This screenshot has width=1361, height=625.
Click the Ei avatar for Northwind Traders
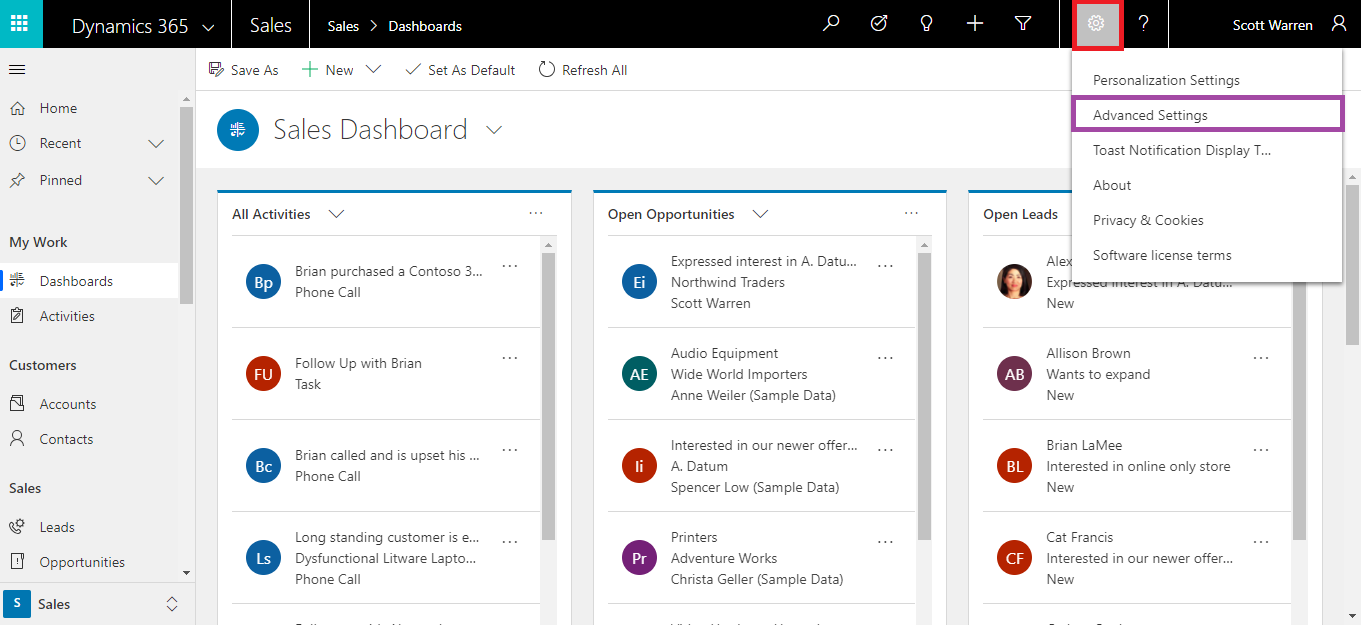pyautogui.click(x=639, y=283)
